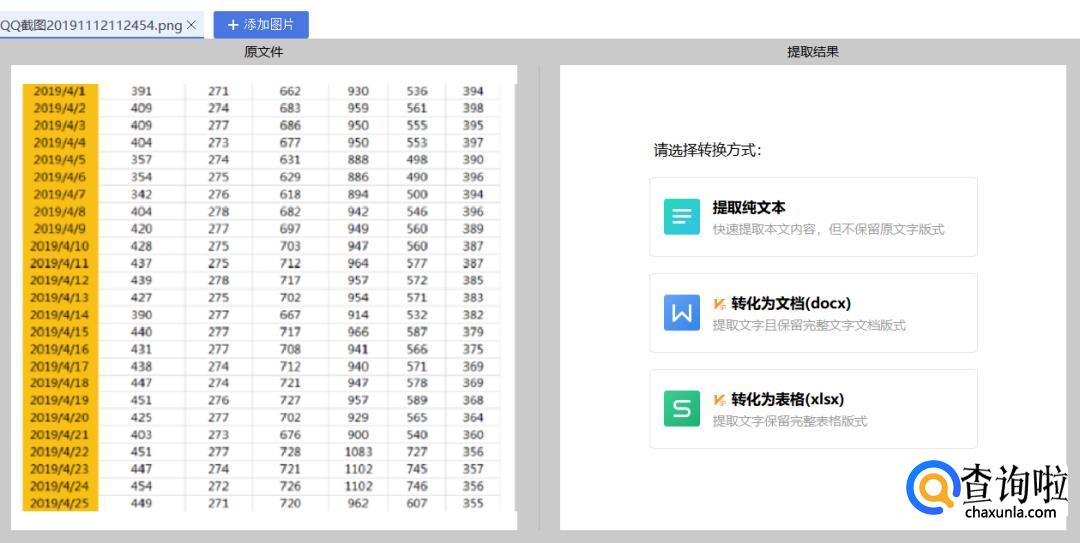Choose 转化为表格(xlsx) option
Image resolution: width=1080 pixels, height=543 pixels.
[x=813, y=409]
